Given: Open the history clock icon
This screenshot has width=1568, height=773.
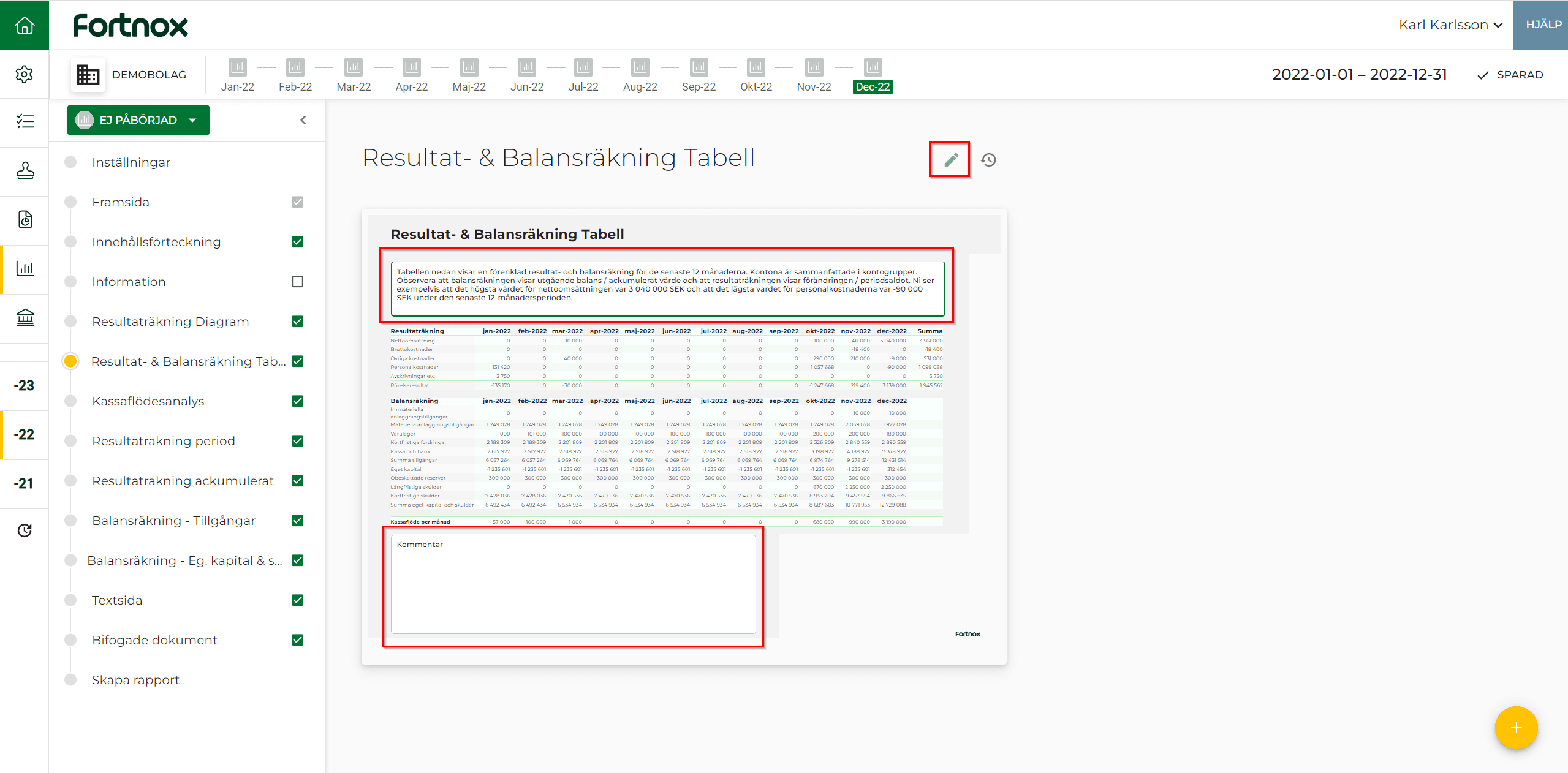Looking at the screenshot, I should [988, 160].
